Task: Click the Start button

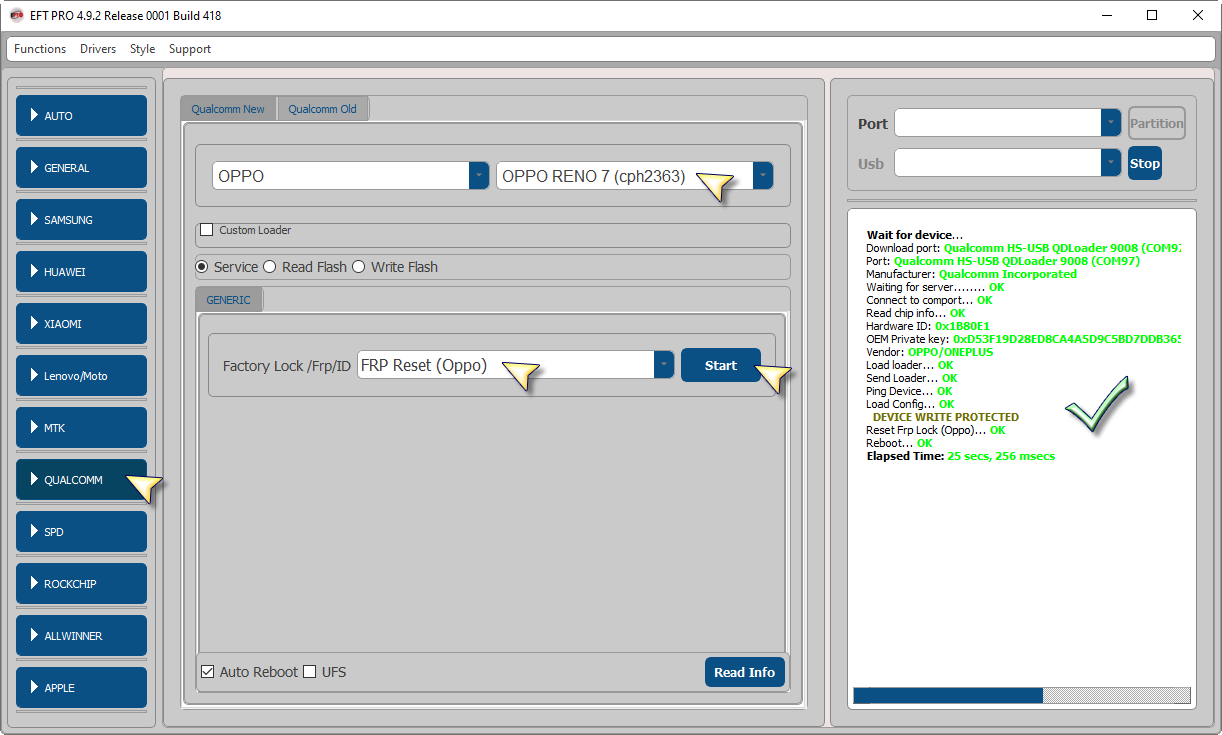Action: click(x=721, y=365)
